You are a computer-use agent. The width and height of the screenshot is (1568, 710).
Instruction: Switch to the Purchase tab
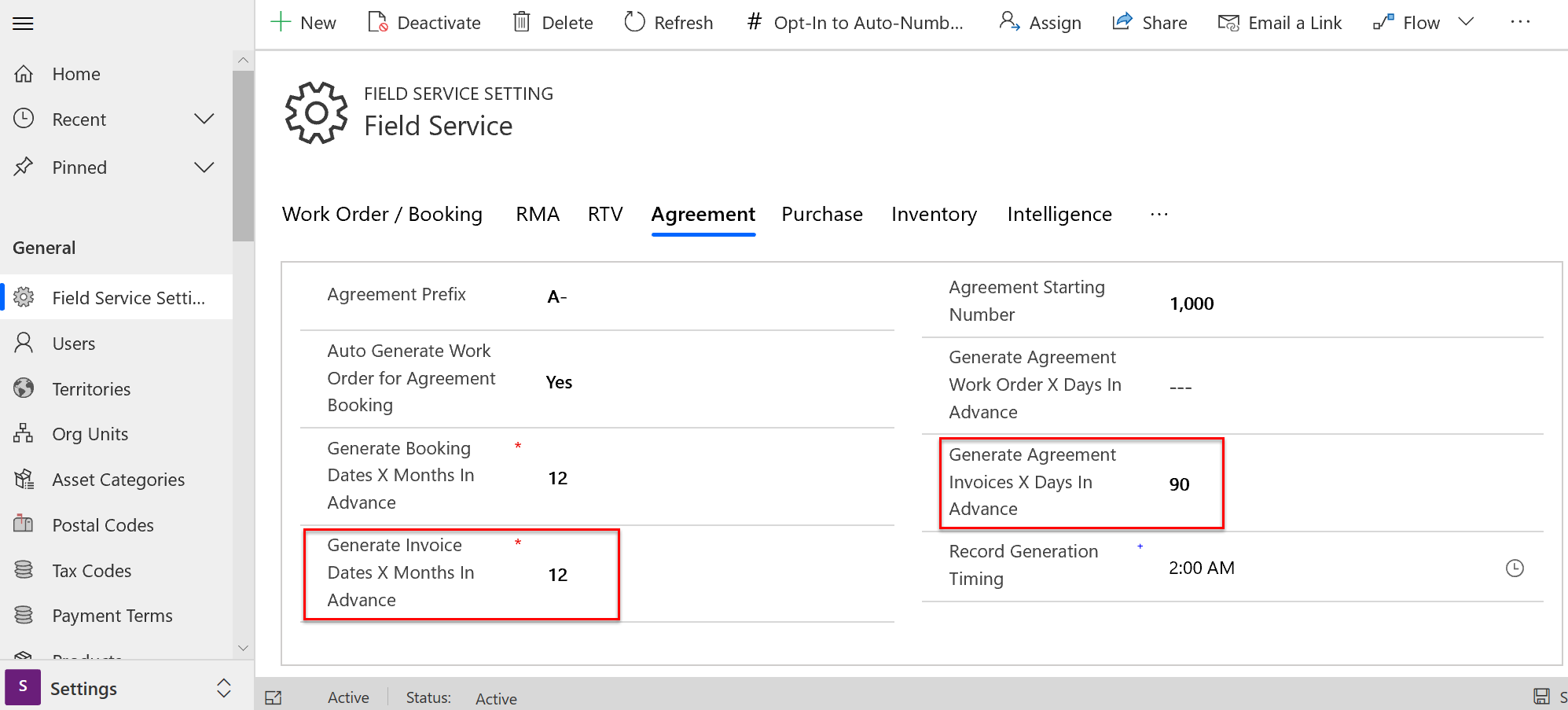[822, 214]
